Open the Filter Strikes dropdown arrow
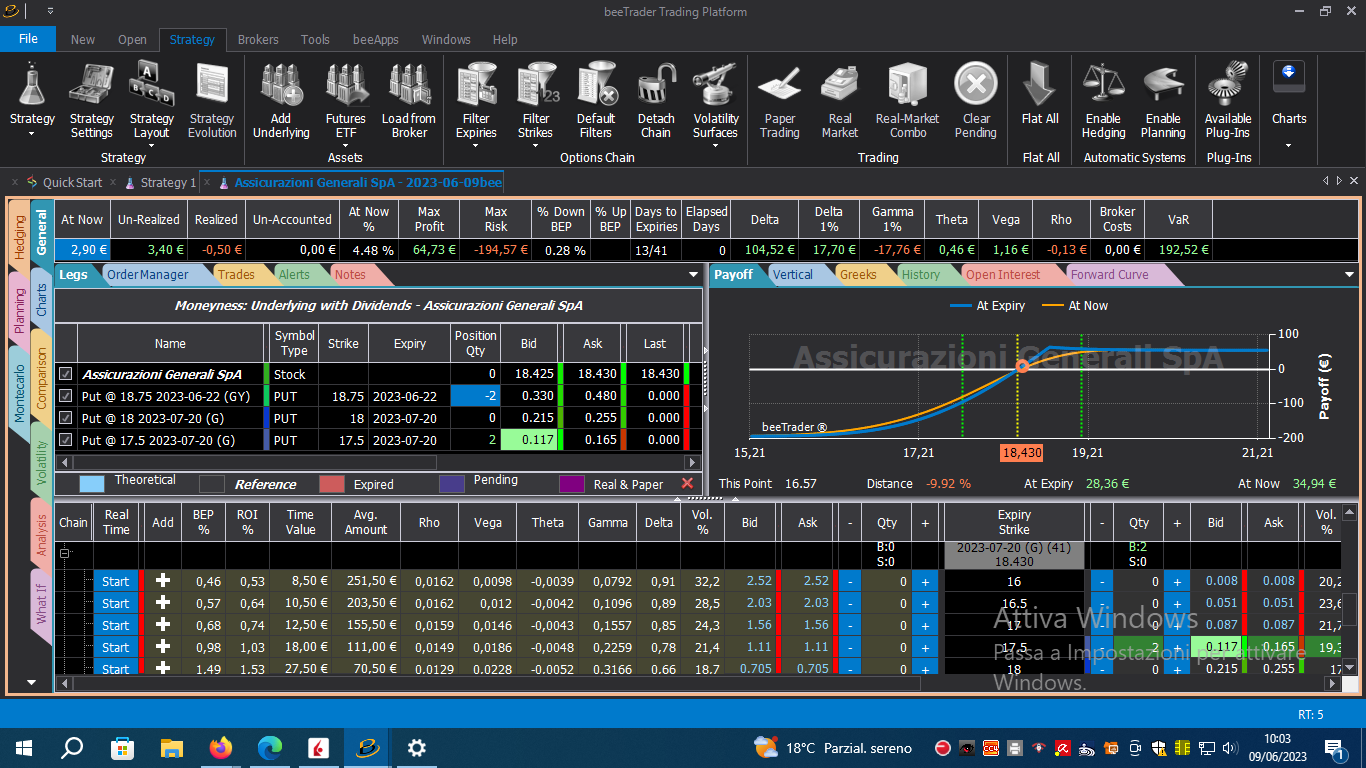The width and height of the screenshot is (1366, 768). coord(535,146)
